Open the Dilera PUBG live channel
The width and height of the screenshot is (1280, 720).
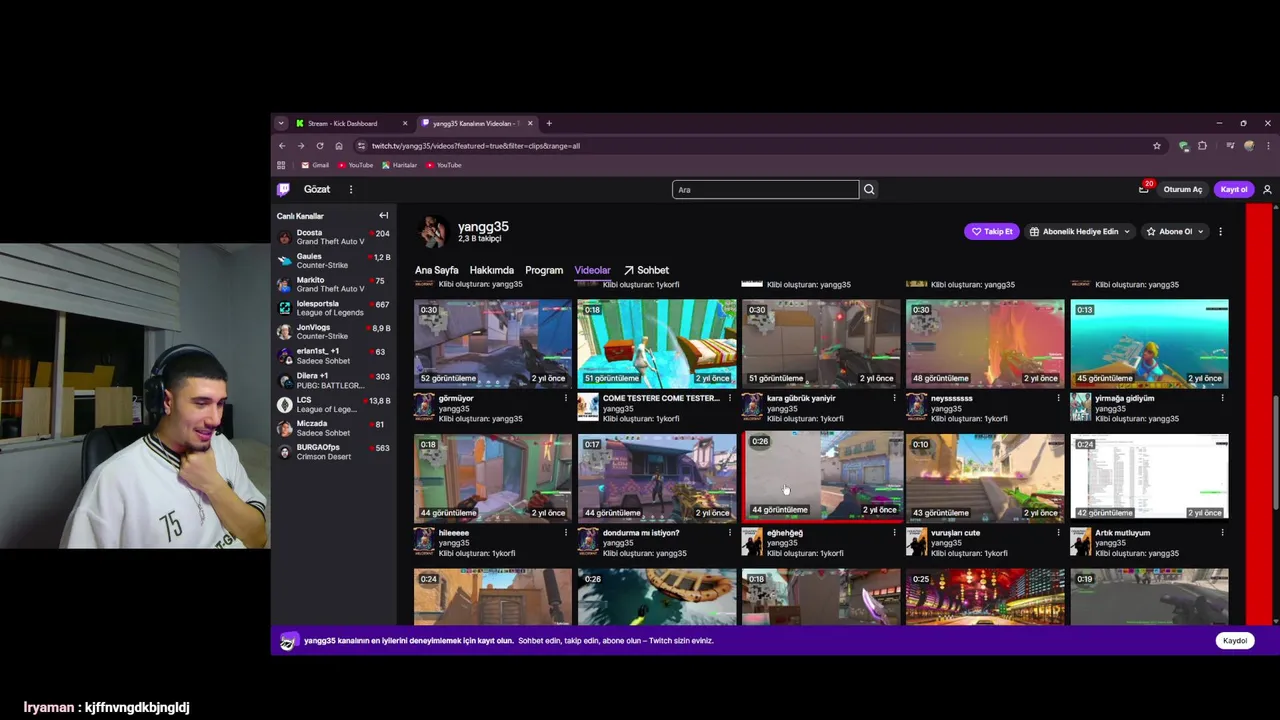(x=333, y=380)
